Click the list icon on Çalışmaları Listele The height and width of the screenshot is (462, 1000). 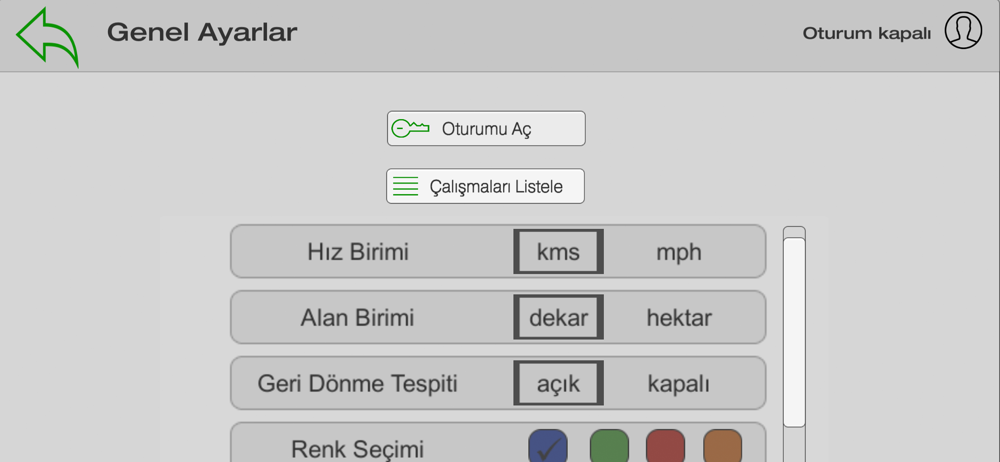(x=405, y=187)
